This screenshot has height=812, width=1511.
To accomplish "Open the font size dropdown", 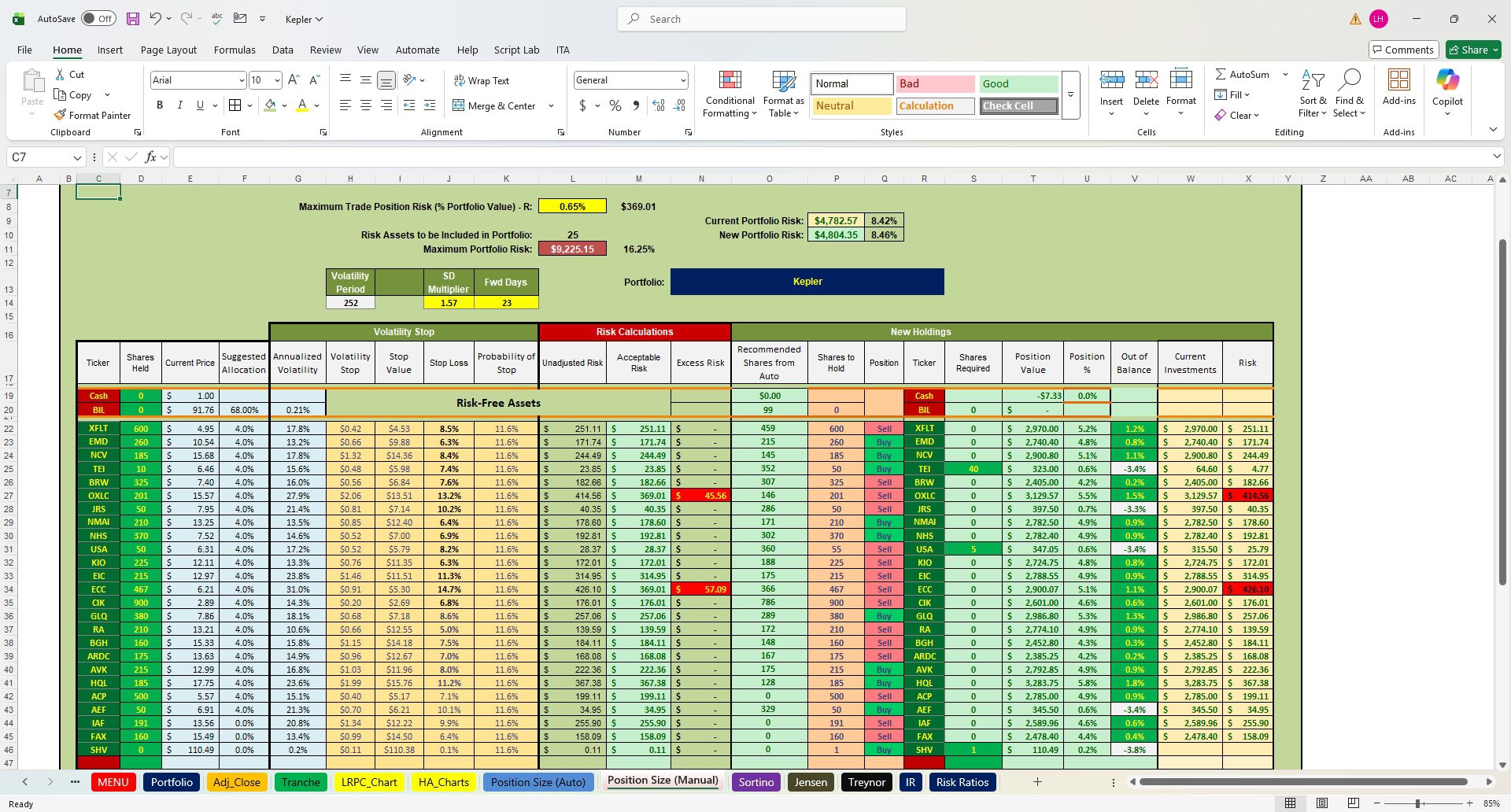I will [277, 80].
